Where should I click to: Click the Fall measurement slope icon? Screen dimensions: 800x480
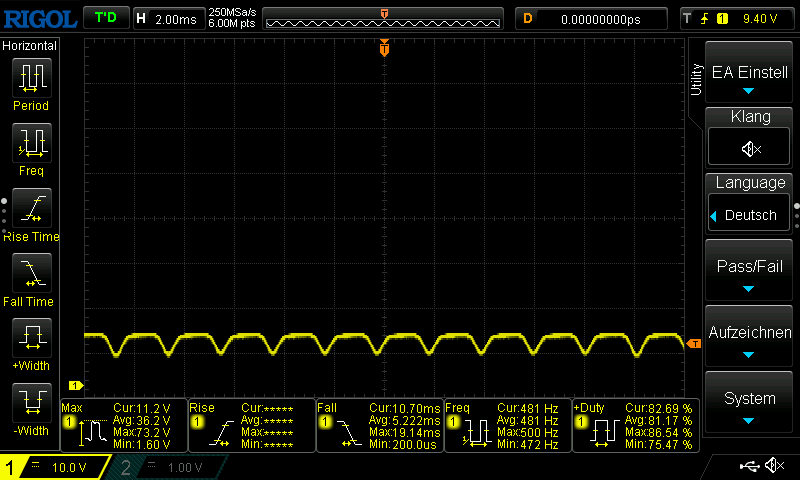(348, 433)
